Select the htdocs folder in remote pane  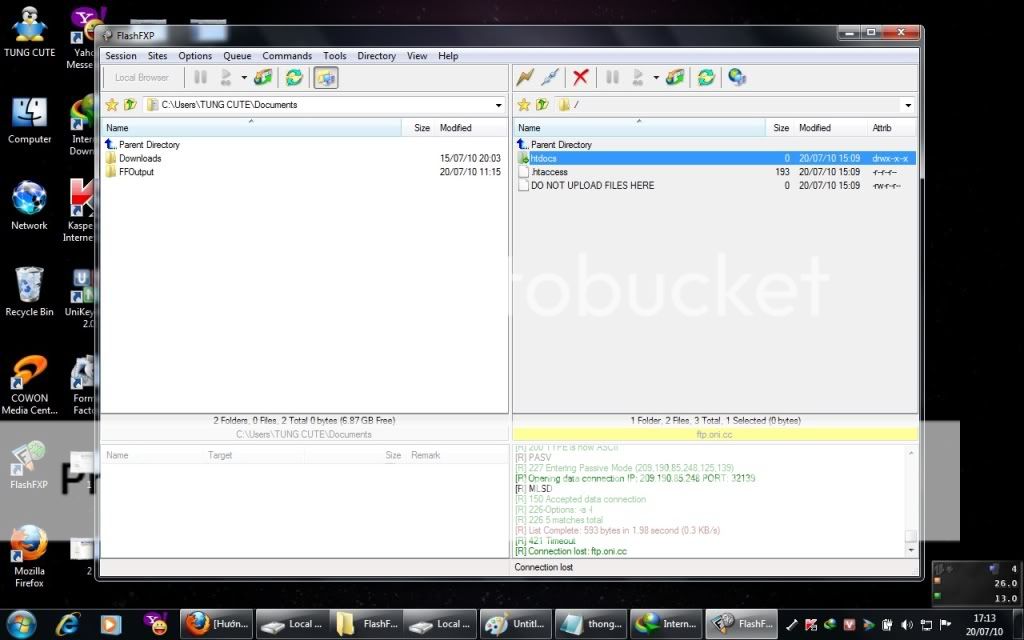coord(544,158)
